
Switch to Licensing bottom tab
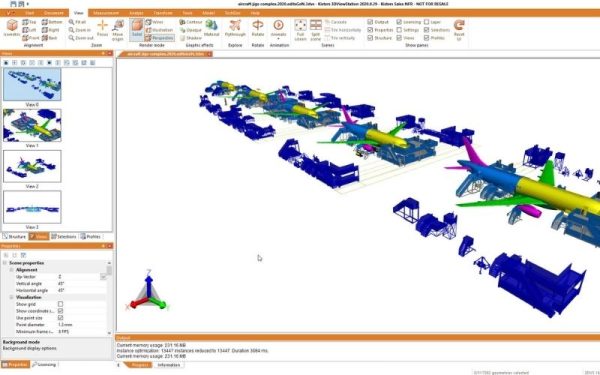tap(44, 365)
